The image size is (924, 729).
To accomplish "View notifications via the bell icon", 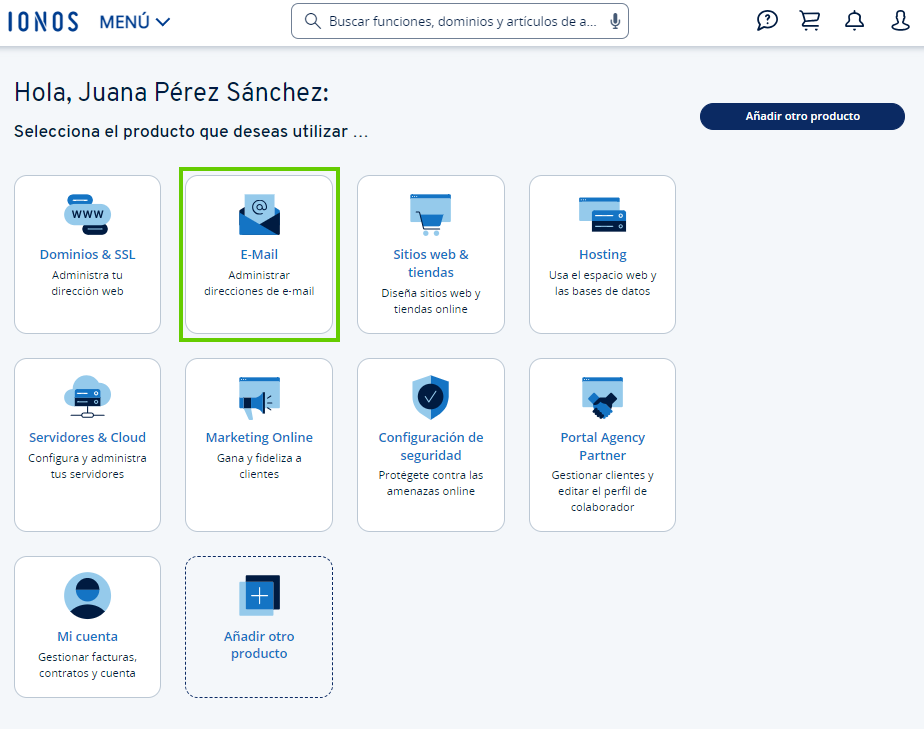I will coord(854,21).
